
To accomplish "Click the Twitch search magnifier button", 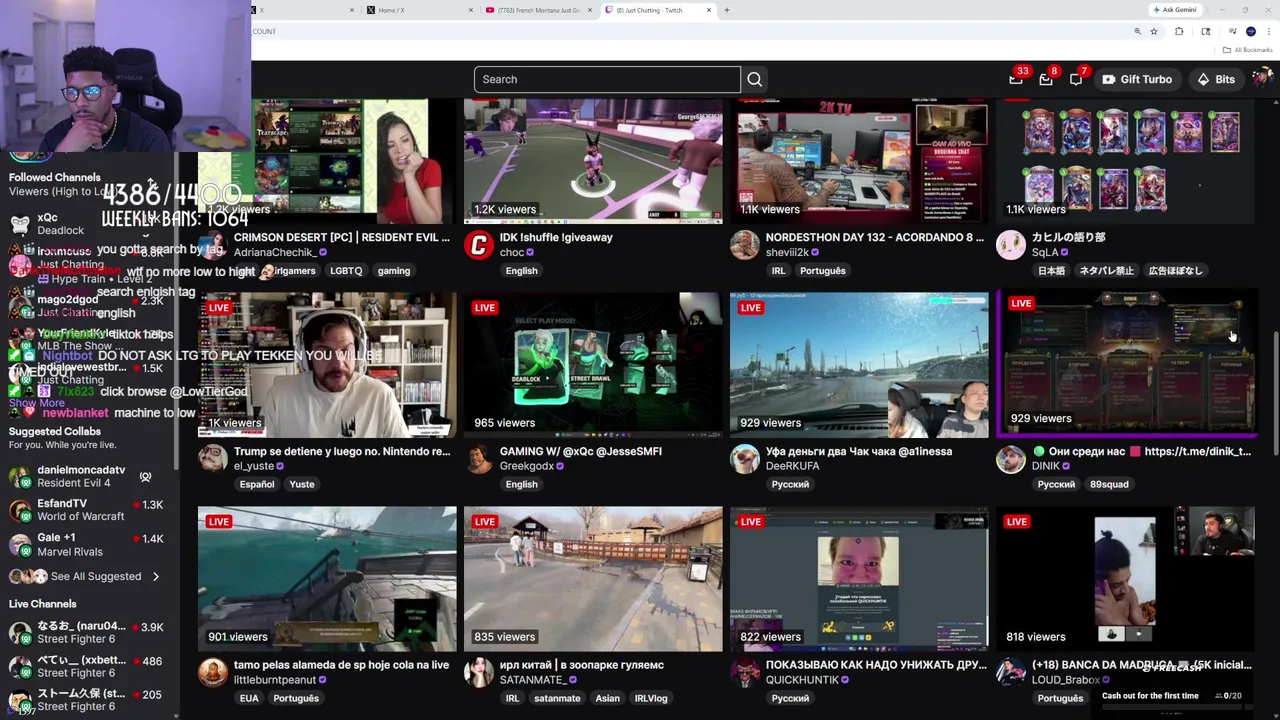I will click(755, 79).
